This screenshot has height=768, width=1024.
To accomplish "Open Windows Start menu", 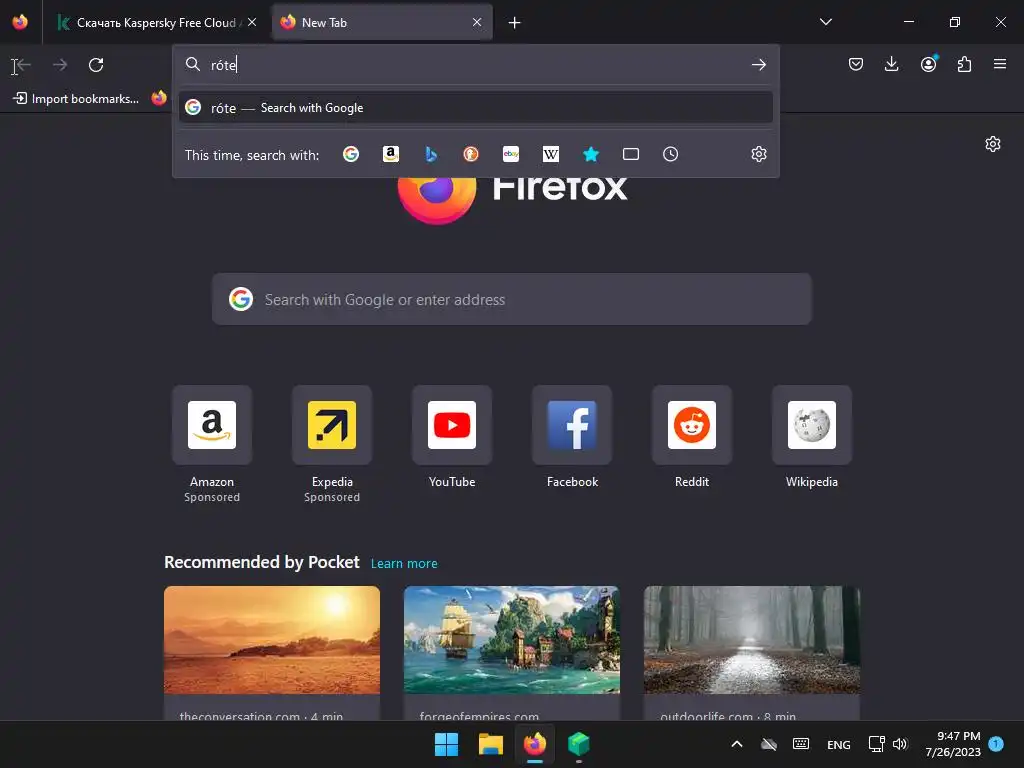I will click(x=447, y=744).
